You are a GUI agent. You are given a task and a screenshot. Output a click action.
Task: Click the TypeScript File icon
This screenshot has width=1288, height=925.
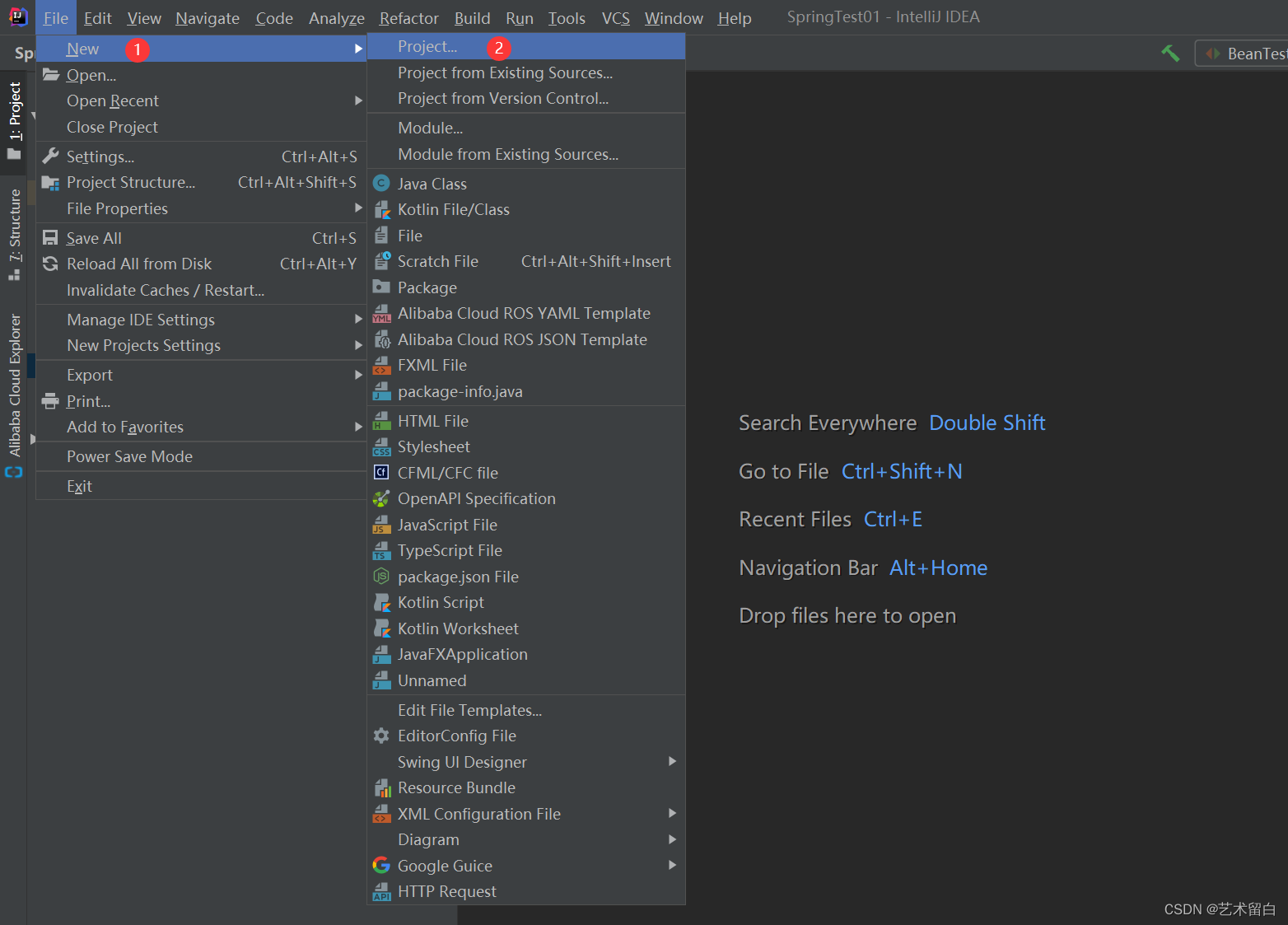coord(381,550)
